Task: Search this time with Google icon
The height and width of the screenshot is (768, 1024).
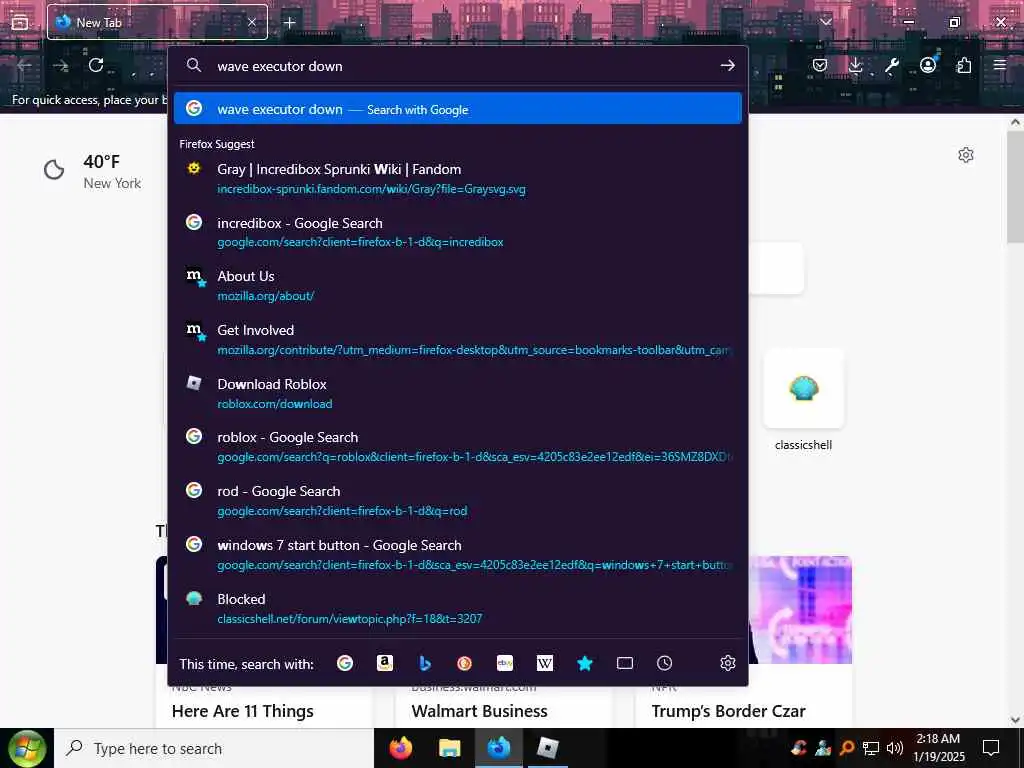Action: (345, 664)
